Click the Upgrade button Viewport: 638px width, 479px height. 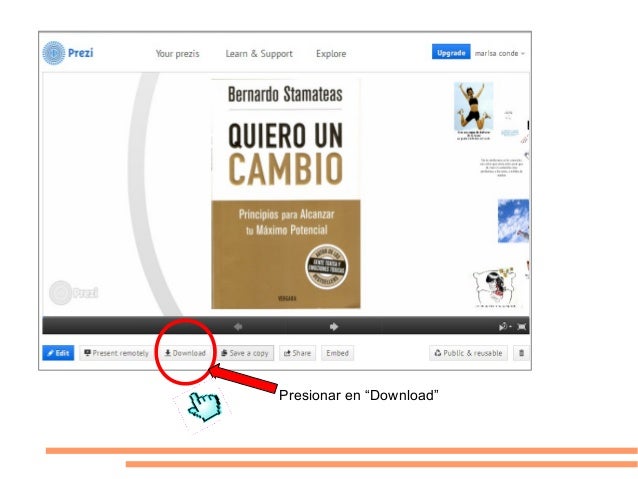451,52
